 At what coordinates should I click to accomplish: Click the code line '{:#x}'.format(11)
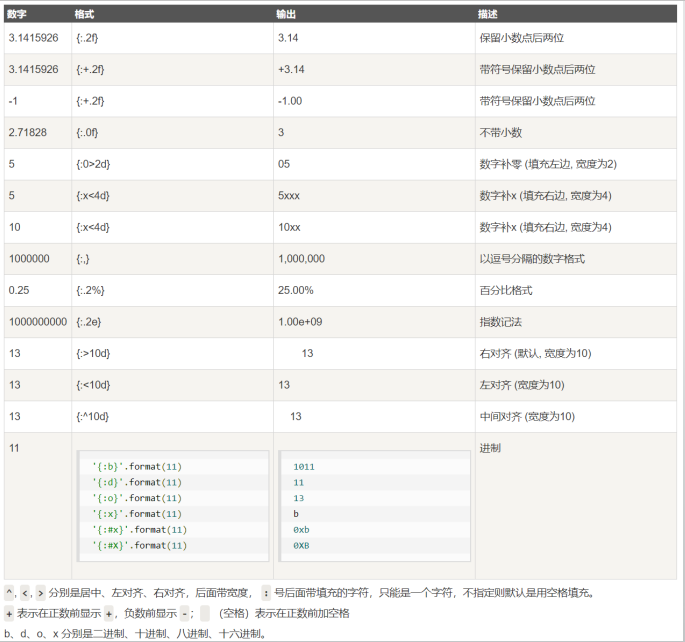coord(139,530)
